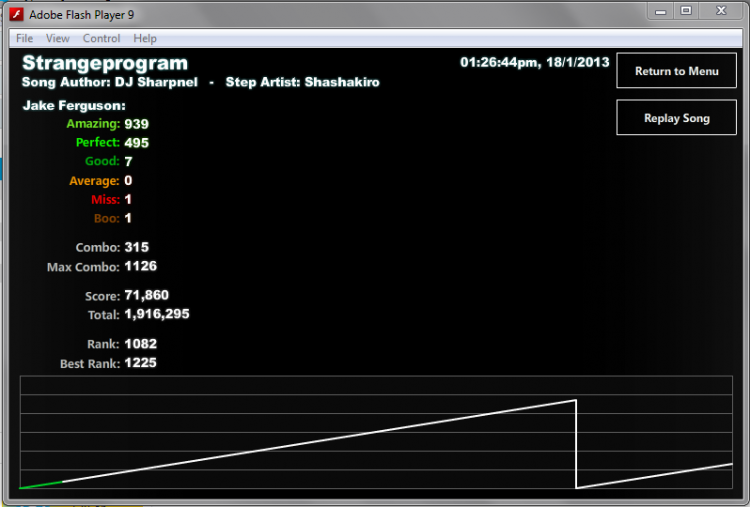Click the Combo value 315
Viewport: 750px width, 507px height.
click(x=136, y=247)
